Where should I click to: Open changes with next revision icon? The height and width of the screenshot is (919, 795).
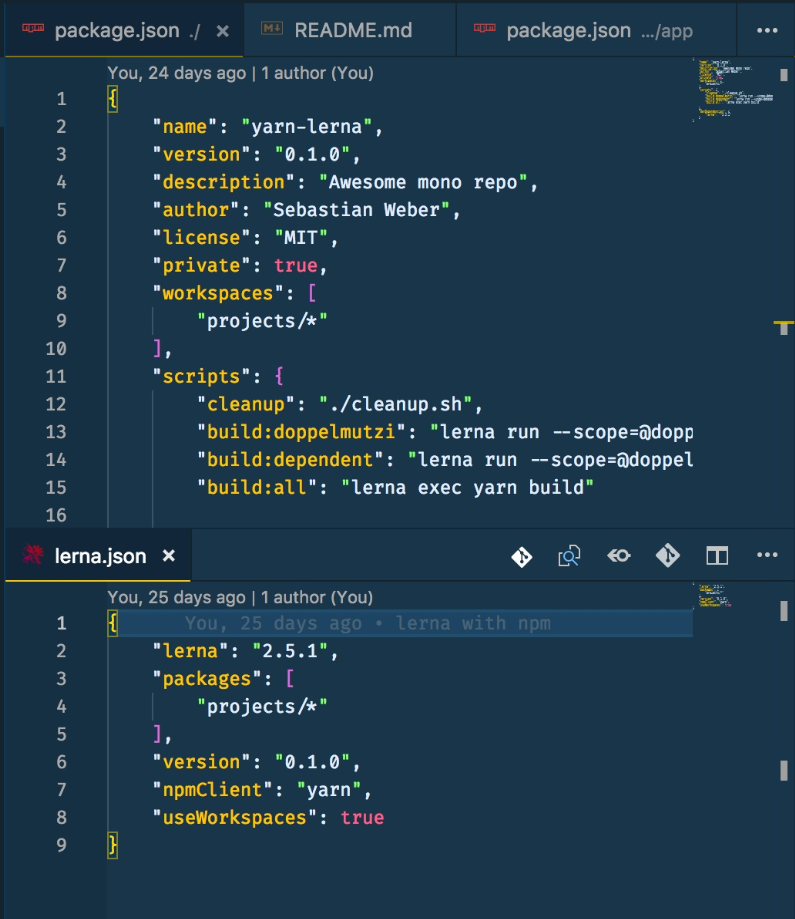coord(668,555)
